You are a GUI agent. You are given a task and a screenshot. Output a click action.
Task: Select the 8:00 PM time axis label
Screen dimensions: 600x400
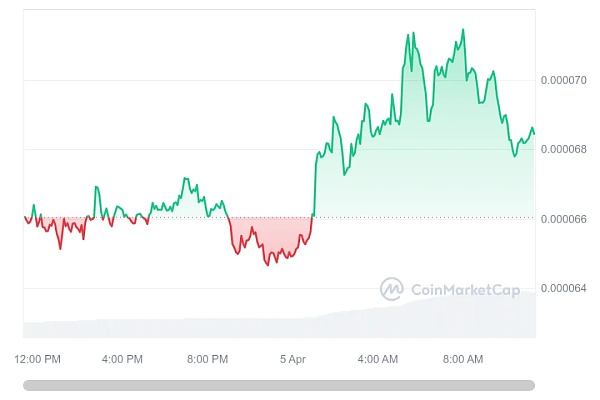[207, 358]
